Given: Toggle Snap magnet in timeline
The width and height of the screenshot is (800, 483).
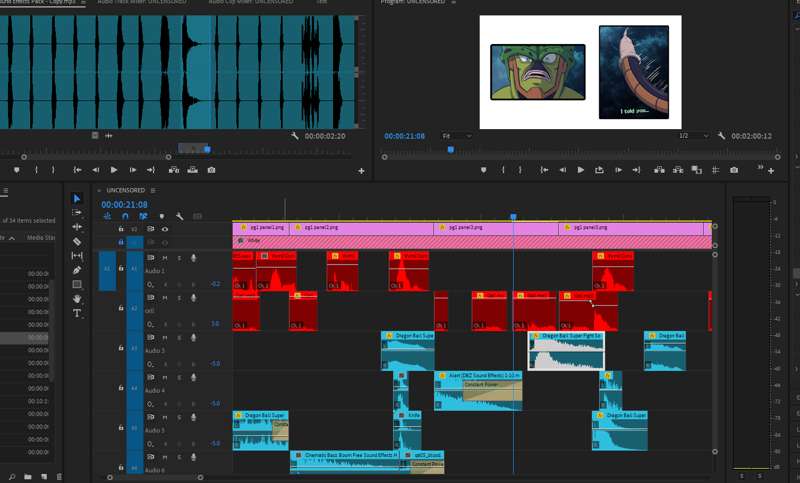Looking at the screenshot, I should 125,216.
